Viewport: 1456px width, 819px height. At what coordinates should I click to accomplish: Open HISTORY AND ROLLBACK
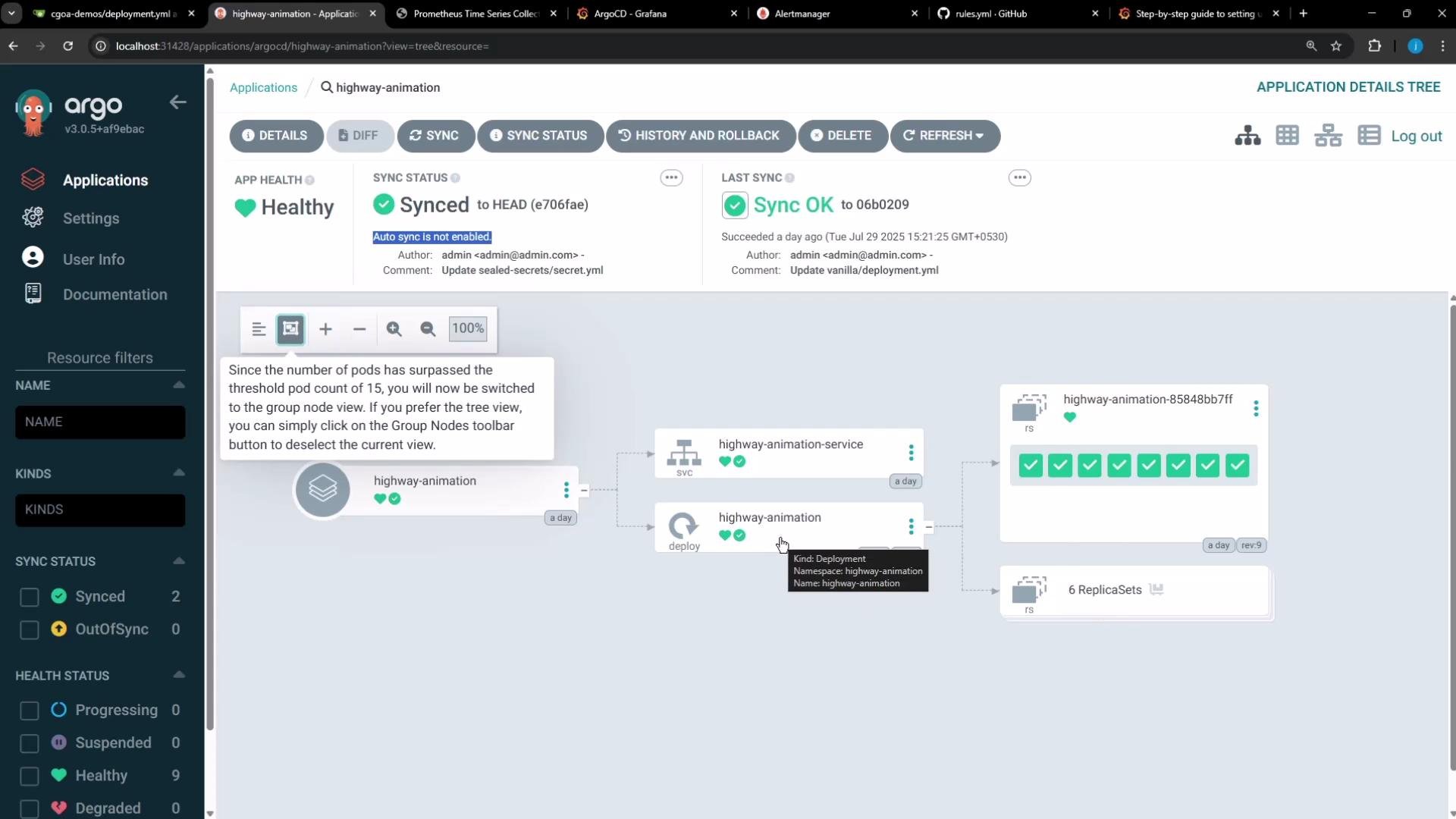click(700, 136)
